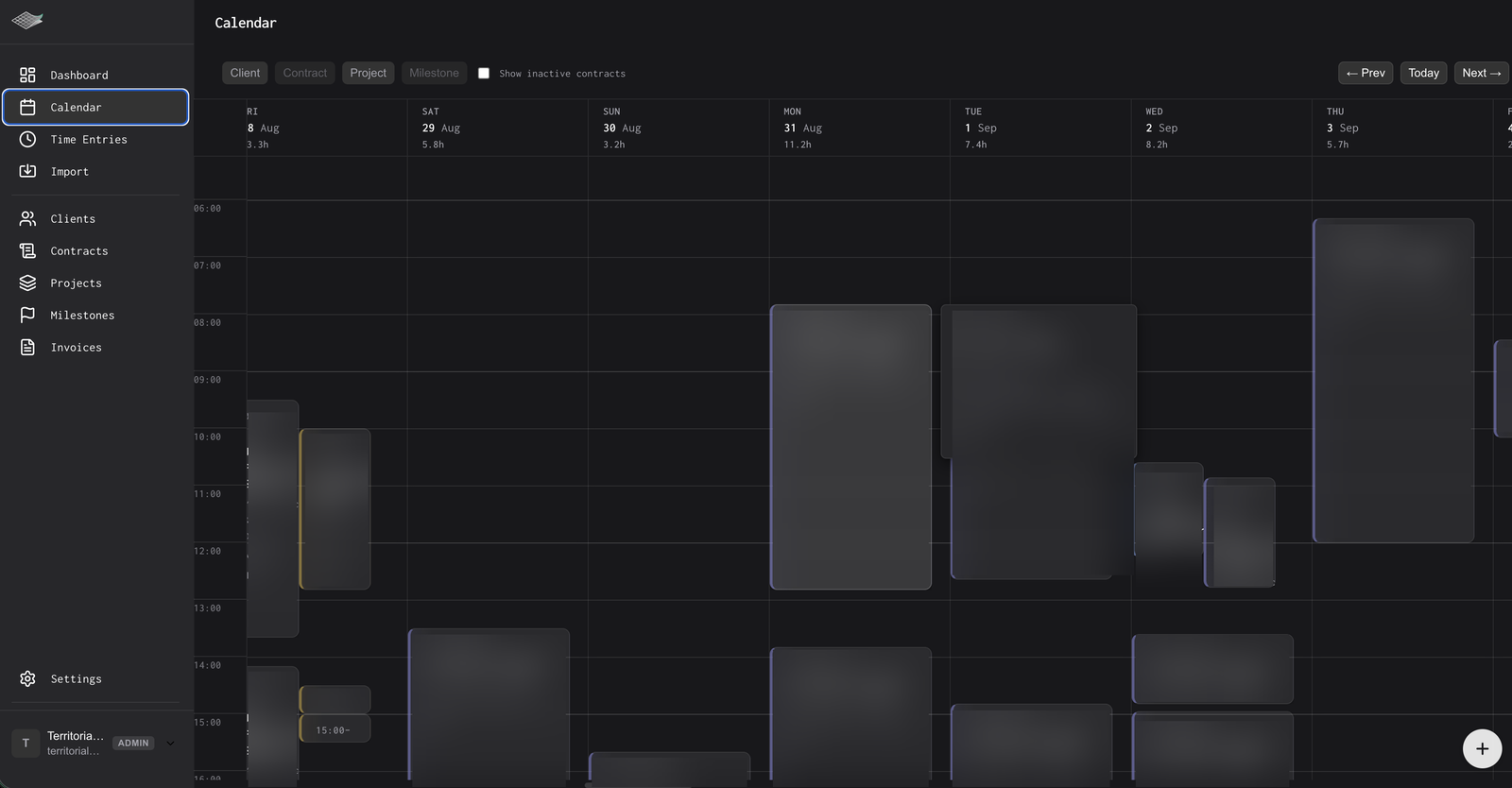Select the Monday 31 Aug morning entry
Viewport: 1512px width, 788px height.
(x=850, y=447)
